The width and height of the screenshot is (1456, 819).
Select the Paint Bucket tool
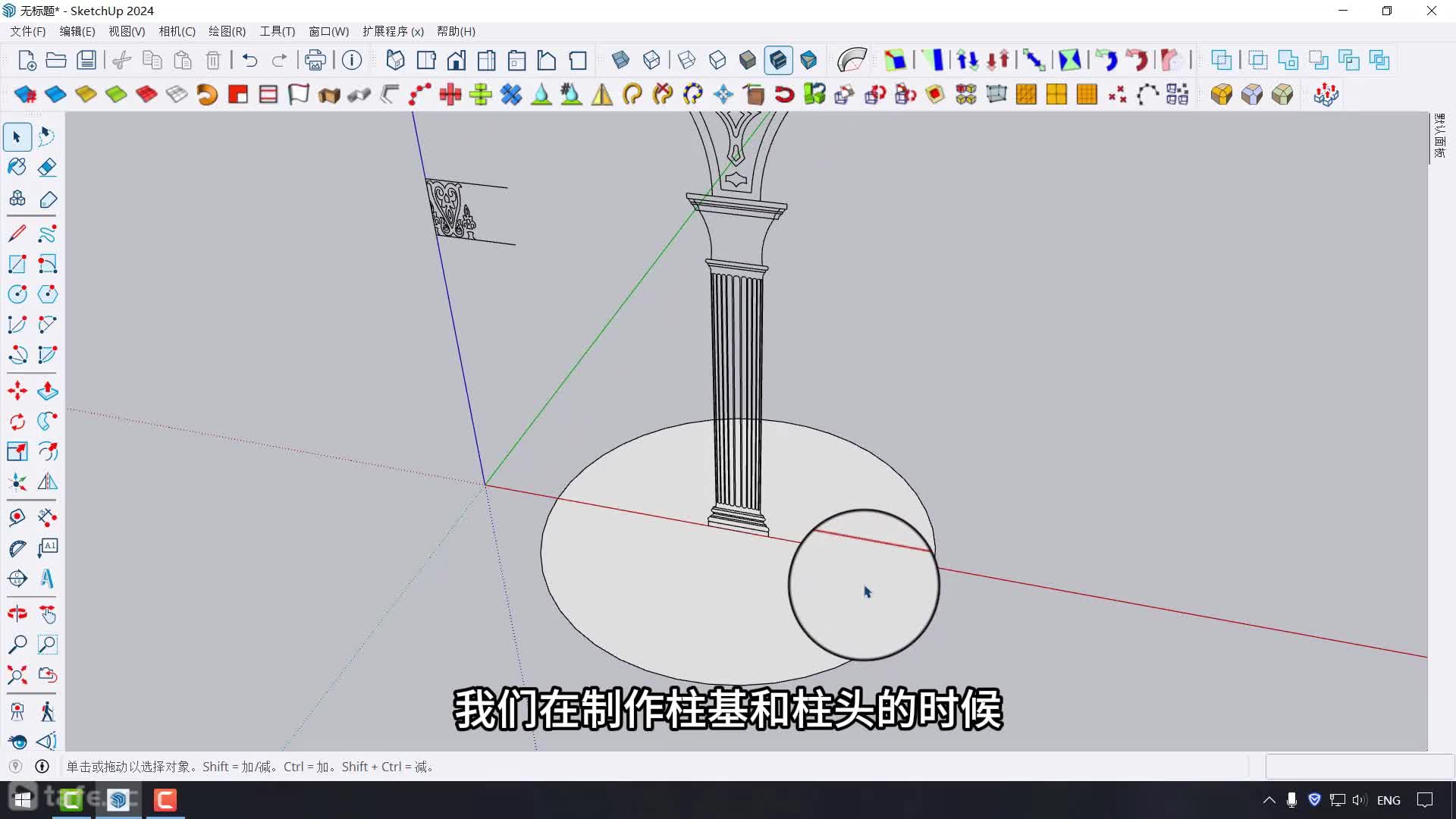click(17, 167)
